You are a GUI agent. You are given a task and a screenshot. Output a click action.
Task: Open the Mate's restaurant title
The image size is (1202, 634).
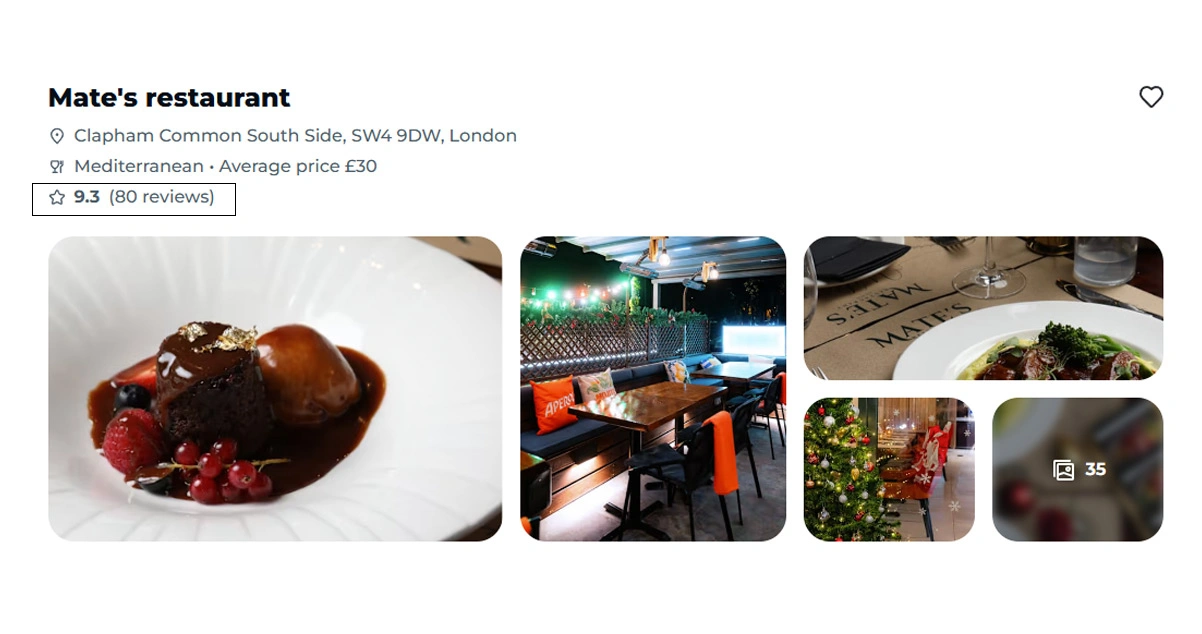(169, 98)
